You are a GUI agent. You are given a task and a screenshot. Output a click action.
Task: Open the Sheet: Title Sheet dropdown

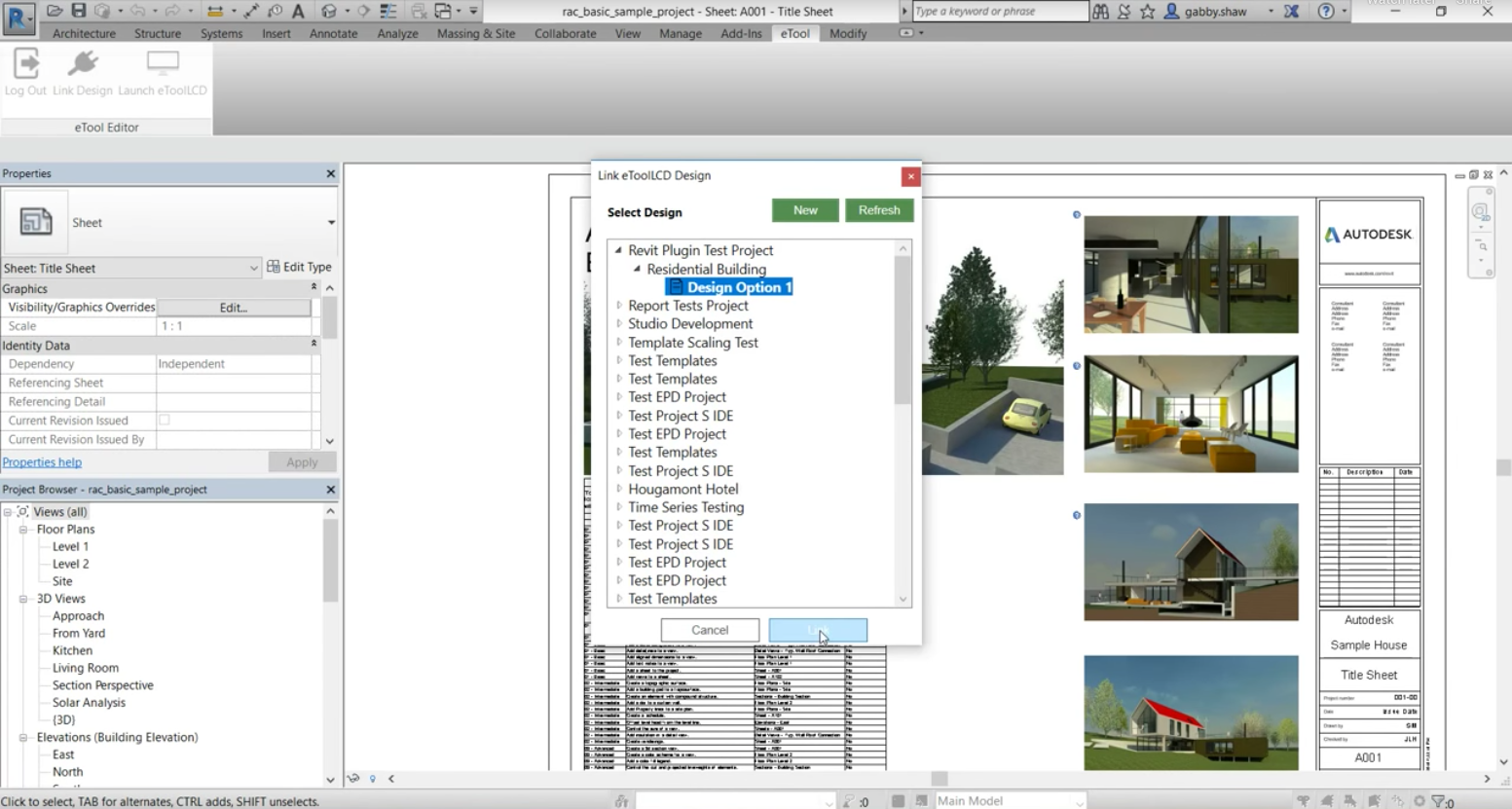[253, 268]
